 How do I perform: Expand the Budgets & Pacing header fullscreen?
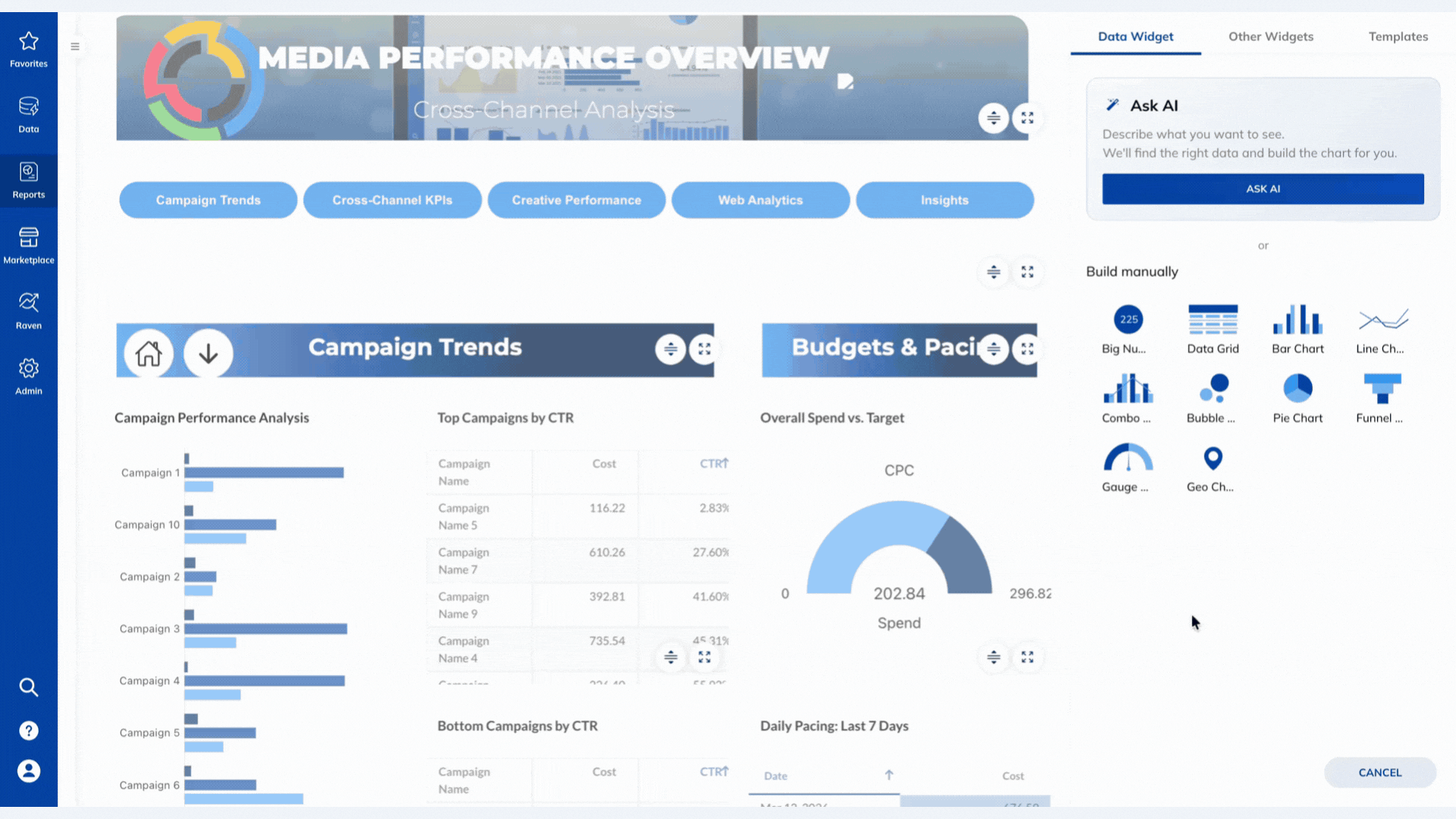click(1027, 349)
